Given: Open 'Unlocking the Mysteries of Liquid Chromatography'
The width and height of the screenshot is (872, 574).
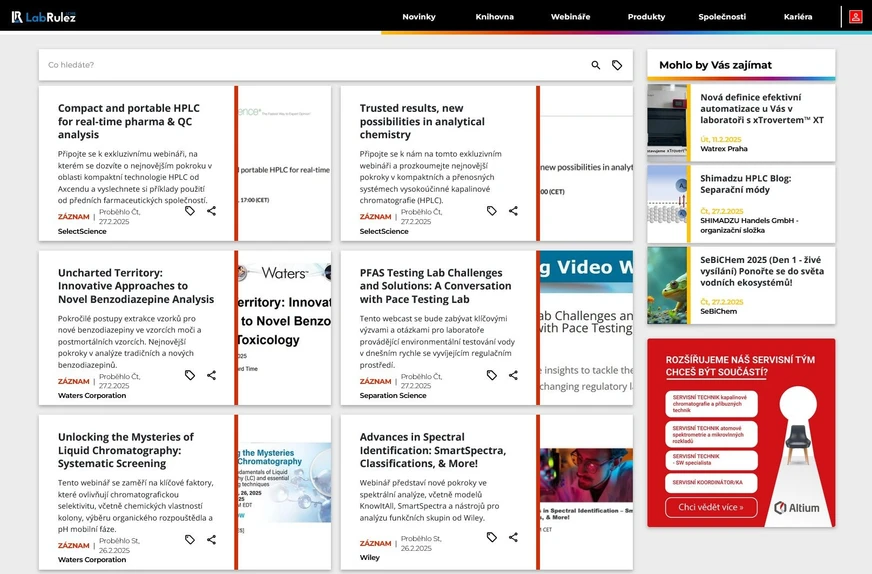Looking at the screenshot, I should click(x=126, y=450).
